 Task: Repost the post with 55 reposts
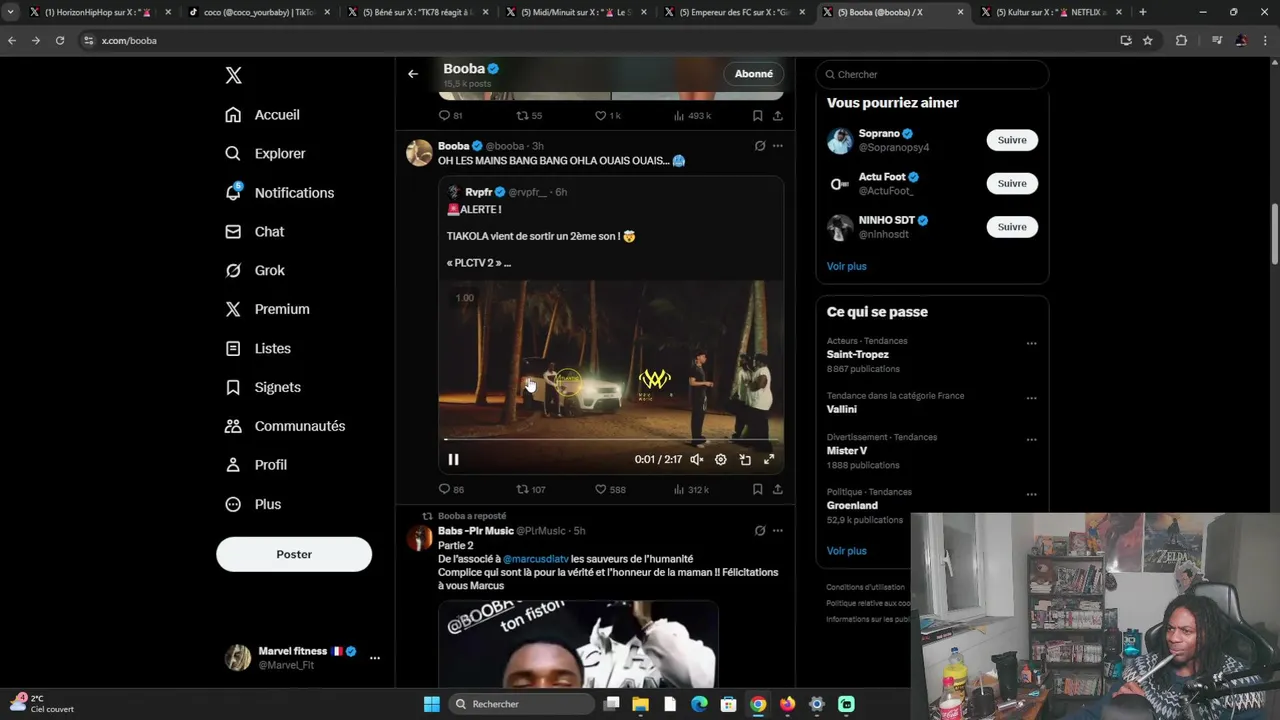(x=529, y=116)
